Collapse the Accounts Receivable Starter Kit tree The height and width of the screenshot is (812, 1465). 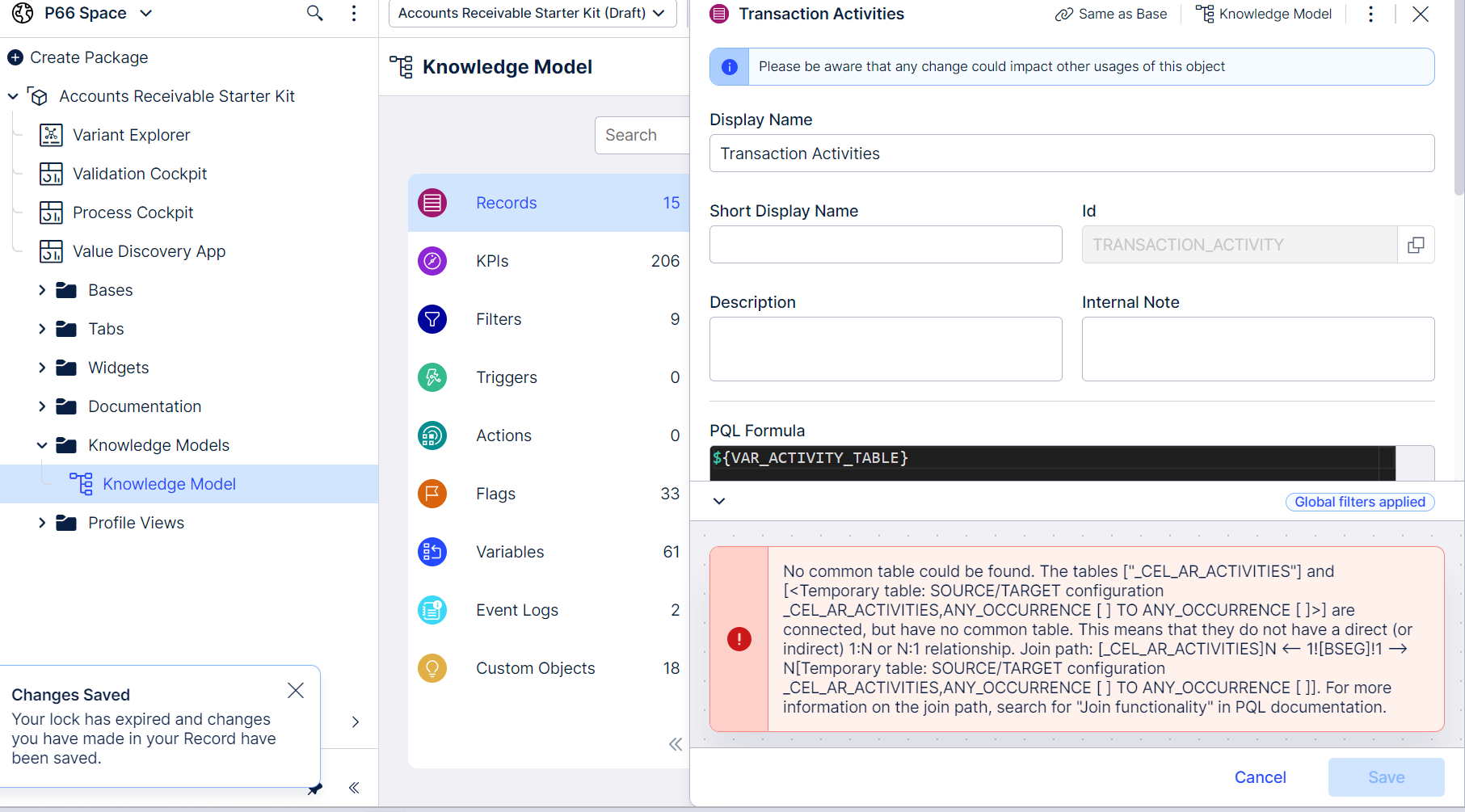click(x=13, y=96)
